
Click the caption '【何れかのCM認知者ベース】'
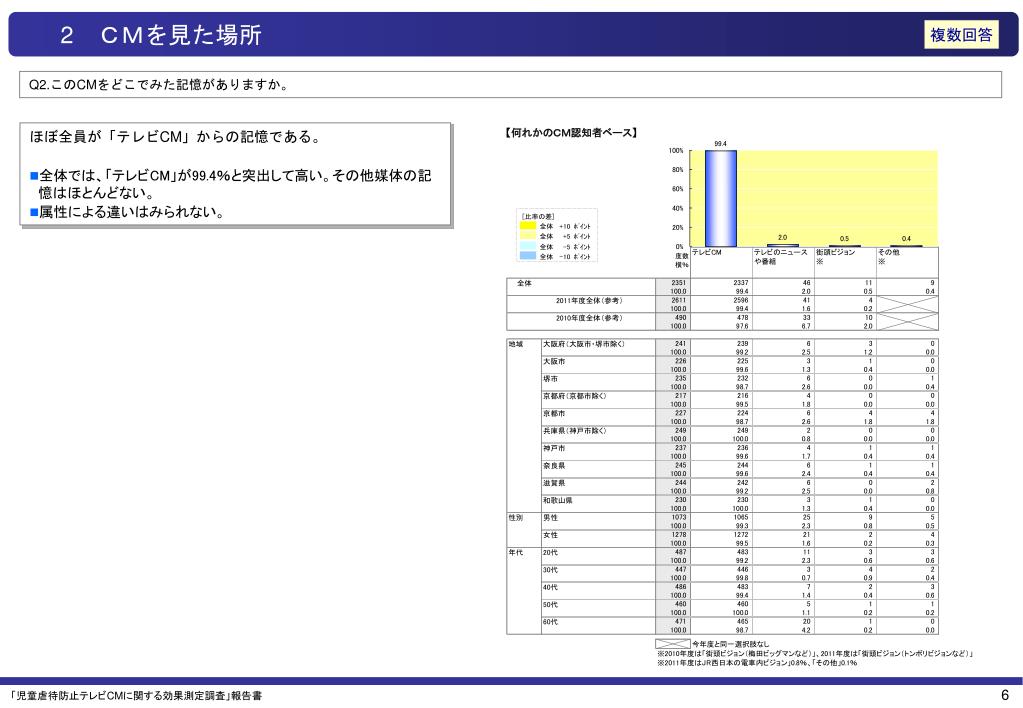[572, 133]
